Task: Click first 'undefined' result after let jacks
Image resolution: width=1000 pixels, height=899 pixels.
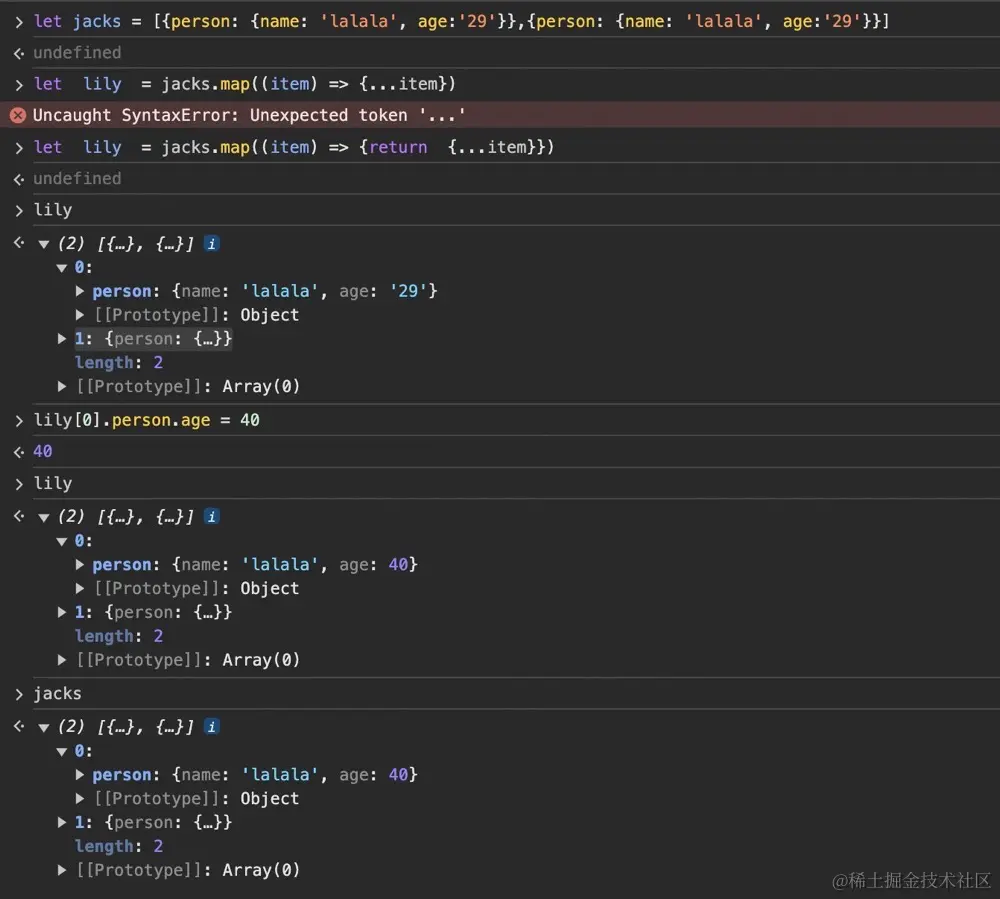Action: 77,53
